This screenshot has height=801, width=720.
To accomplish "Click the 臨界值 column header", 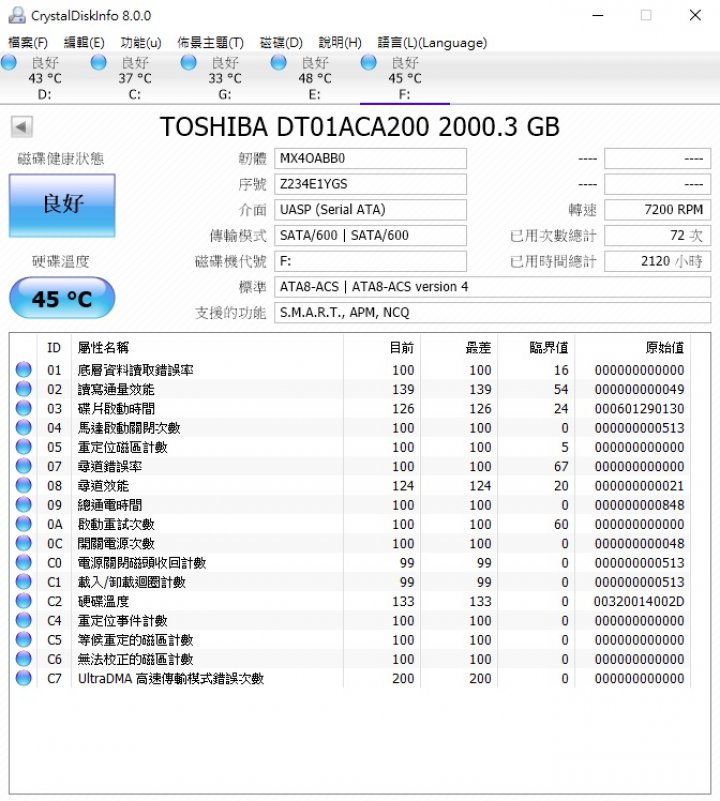I will coord(537,348).
